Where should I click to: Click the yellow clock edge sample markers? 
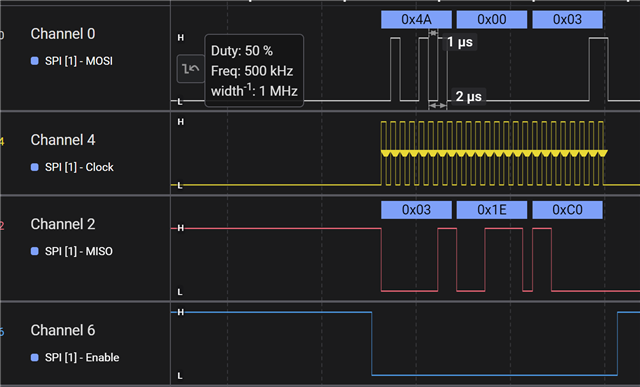pos(494,153)
